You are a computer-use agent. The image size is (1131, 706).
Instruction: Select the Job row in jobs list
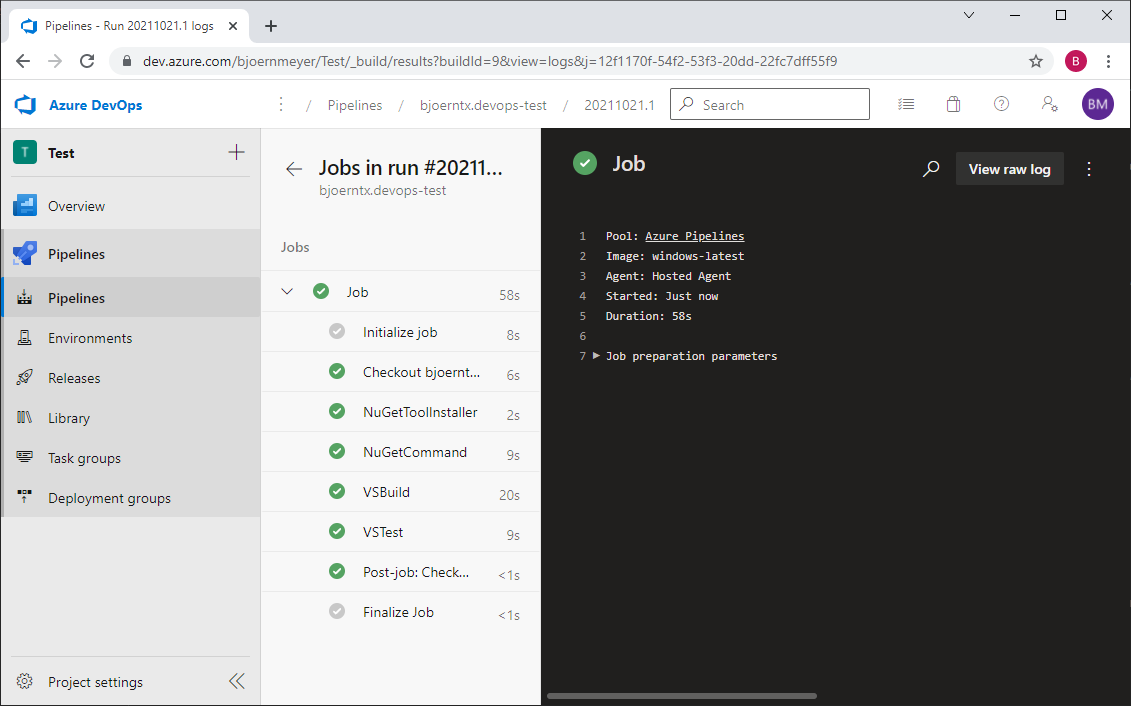tap(401, 291)
